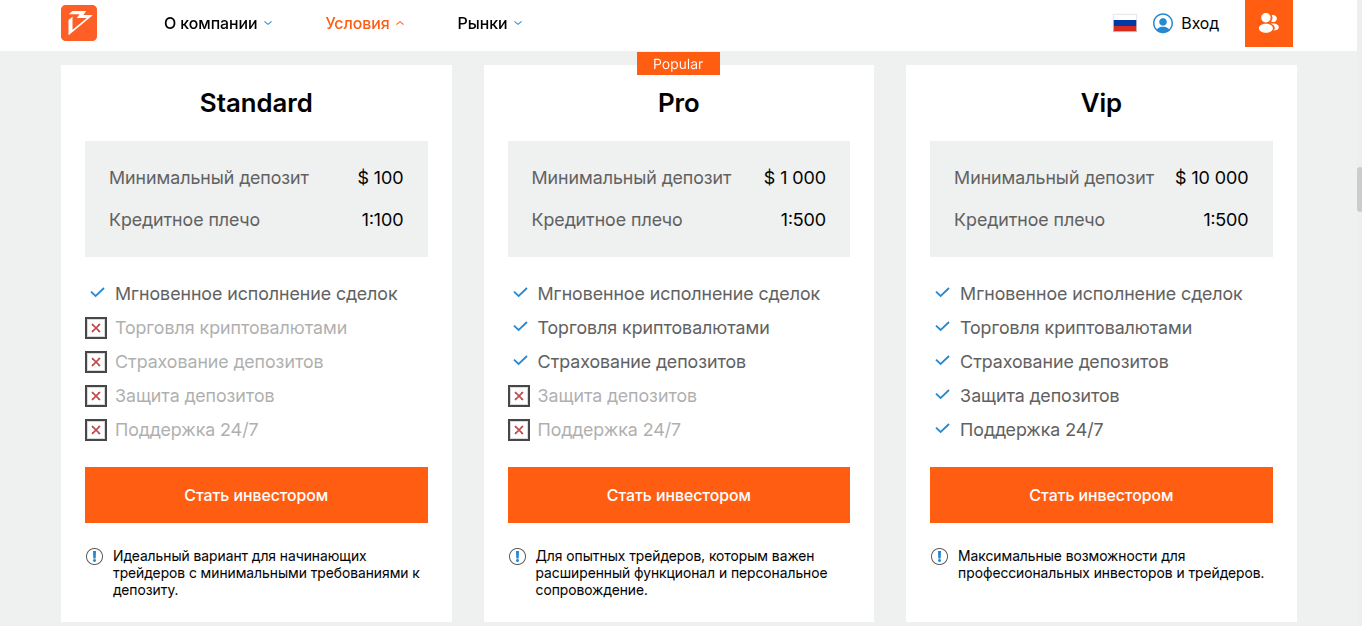
Task: Click the Popular badge above Pro
Action: 678,64
